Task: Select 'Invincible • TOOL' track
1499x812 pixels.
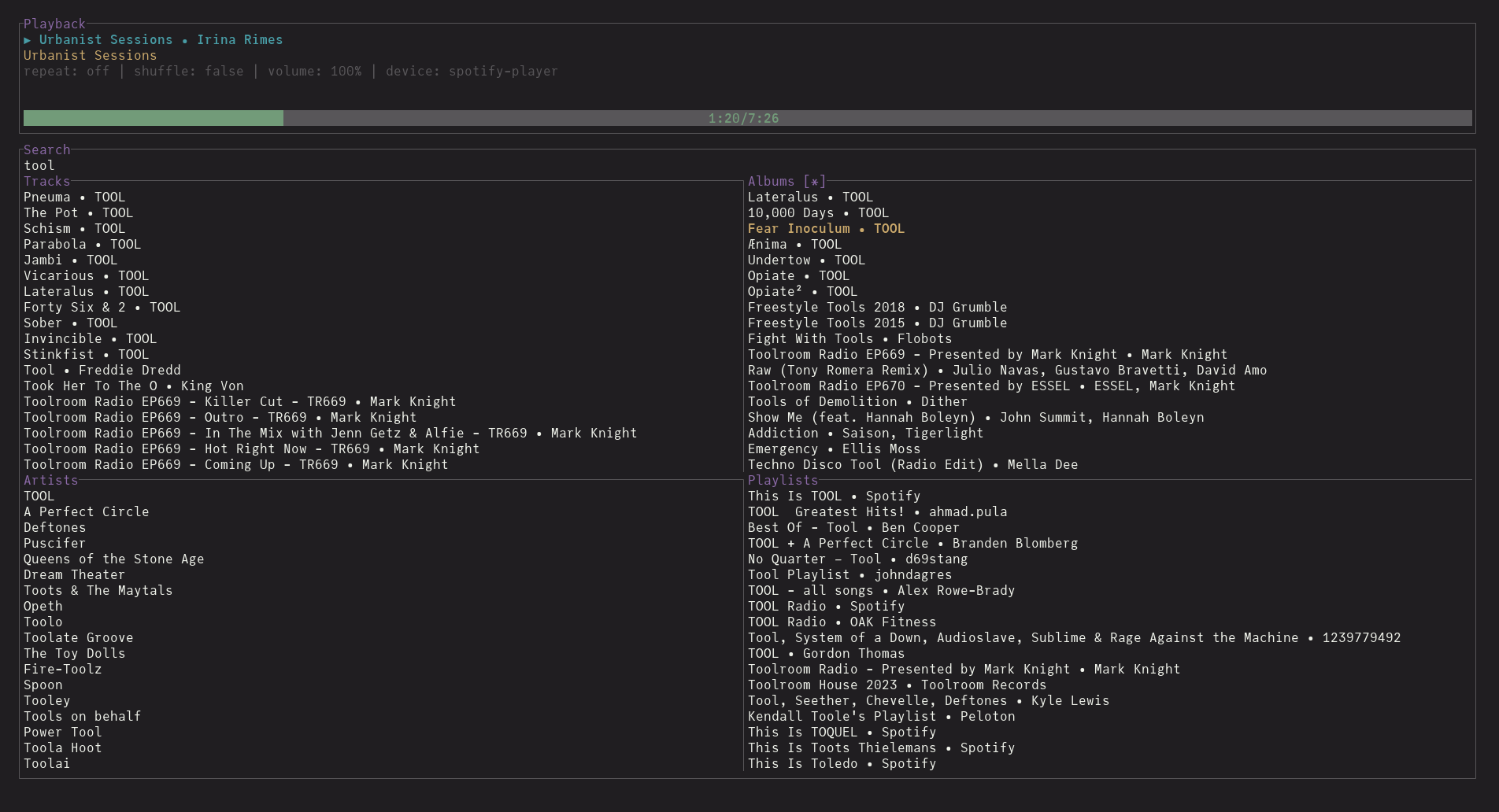Action: click(90, 338)
